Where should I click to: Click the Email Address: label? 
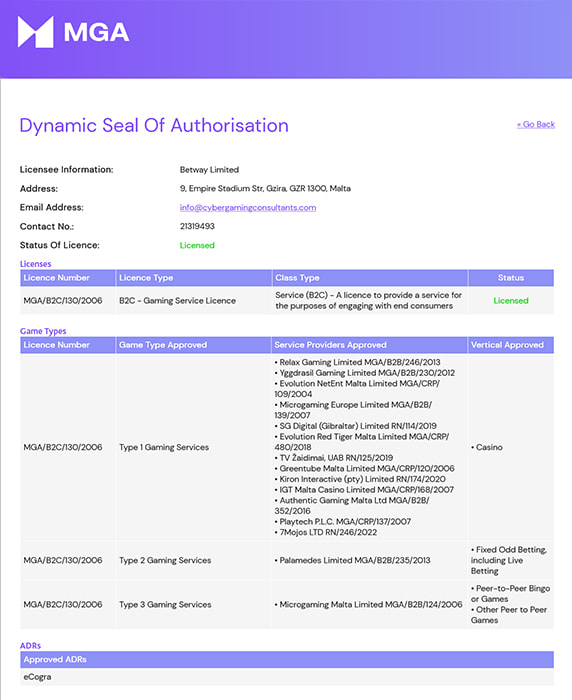pos(51,208)
